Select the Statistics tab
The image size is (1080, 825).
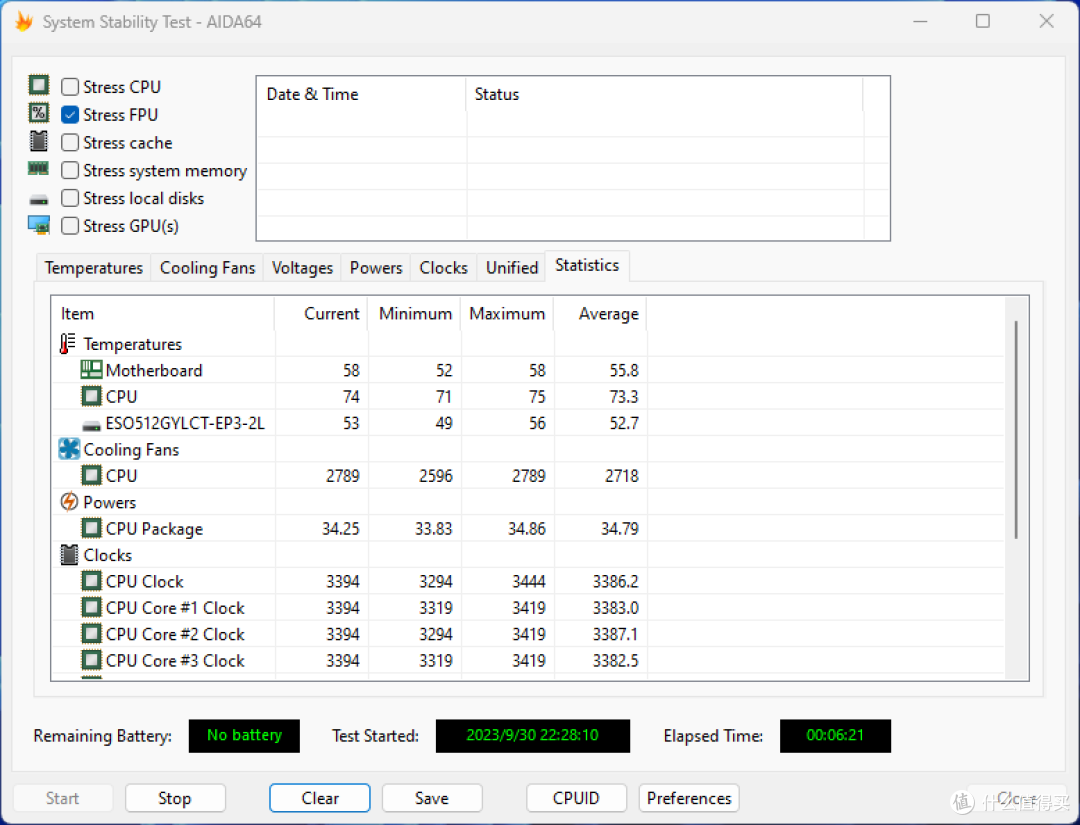click(587, 266)
